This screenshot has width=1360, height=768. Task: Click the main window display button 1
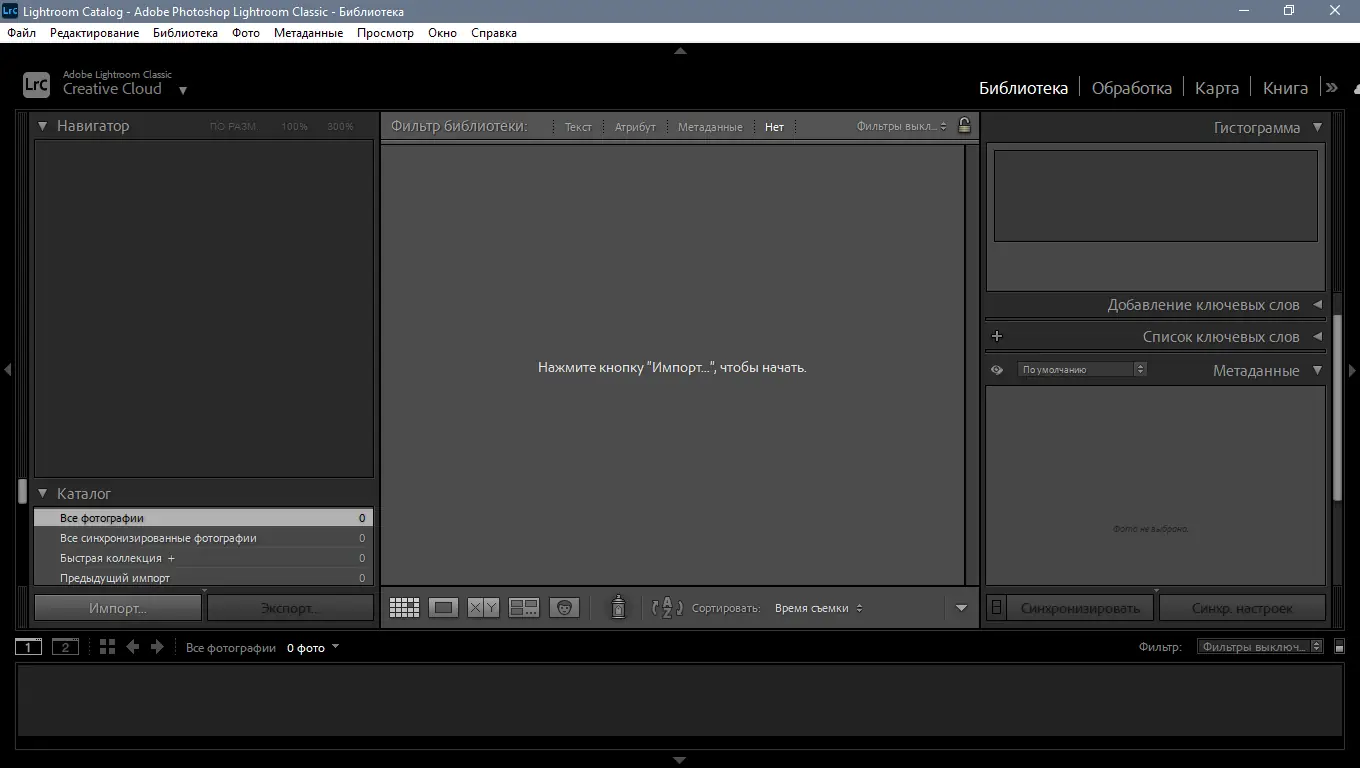tap(28, 647)
